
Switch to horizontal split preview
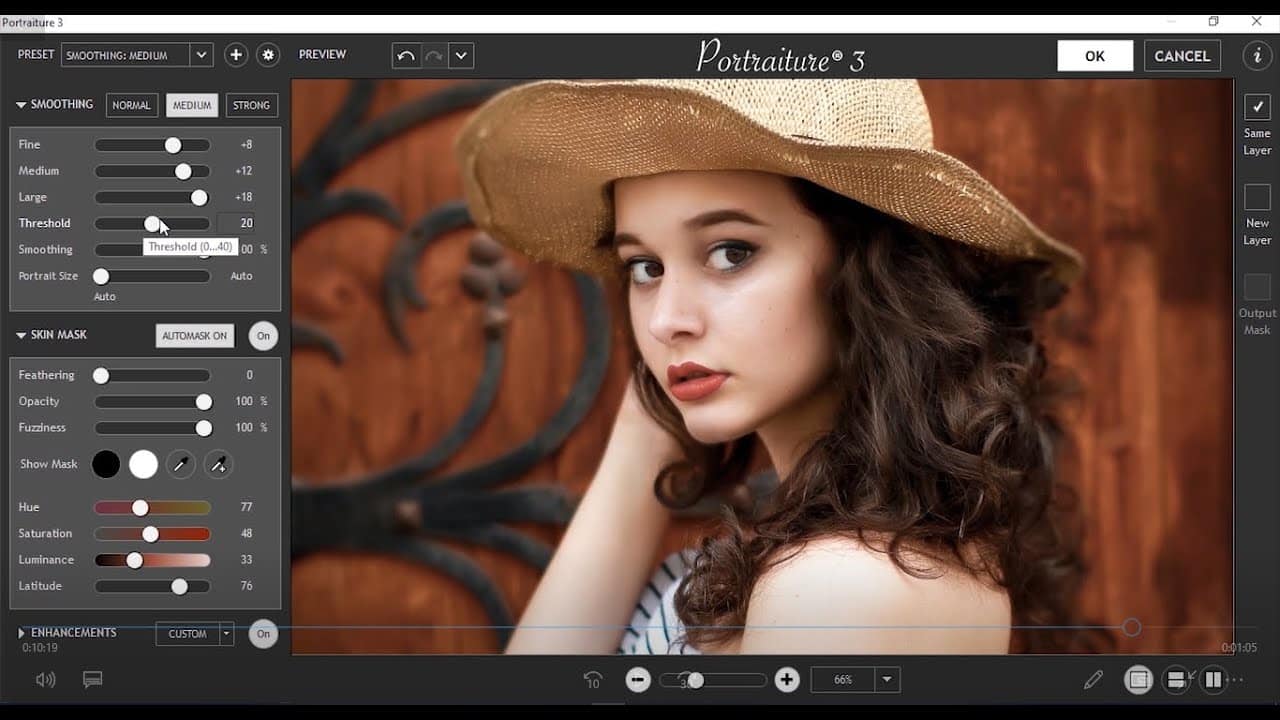click(1176, 680)
